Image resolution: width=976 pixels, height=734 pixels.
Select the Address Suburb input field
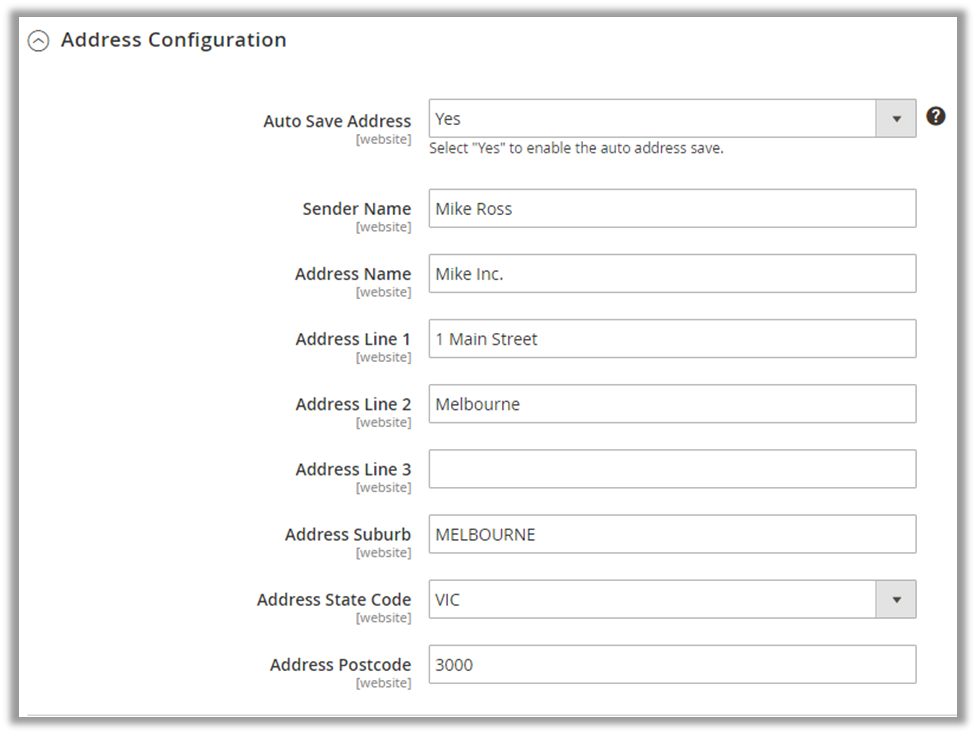672,534
